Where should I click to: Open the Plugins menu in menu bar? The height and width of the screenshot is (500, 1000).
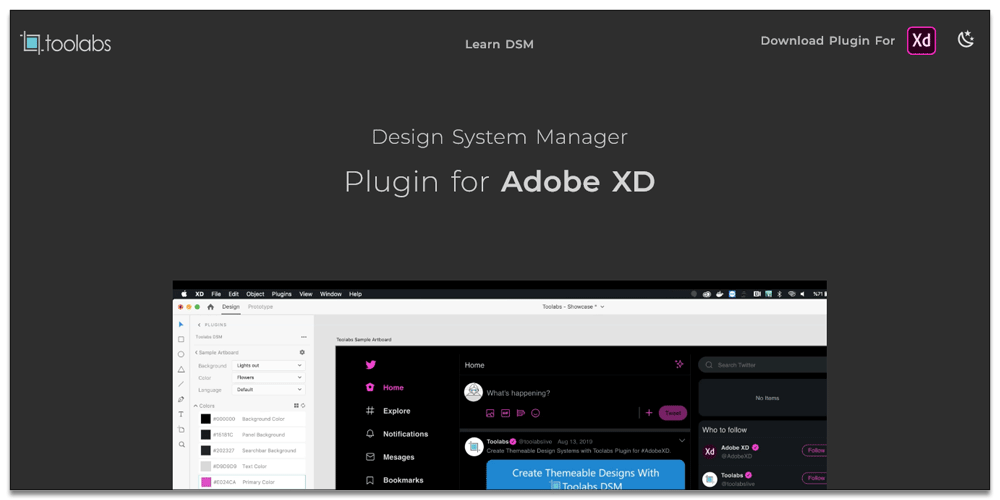(281, 294)
